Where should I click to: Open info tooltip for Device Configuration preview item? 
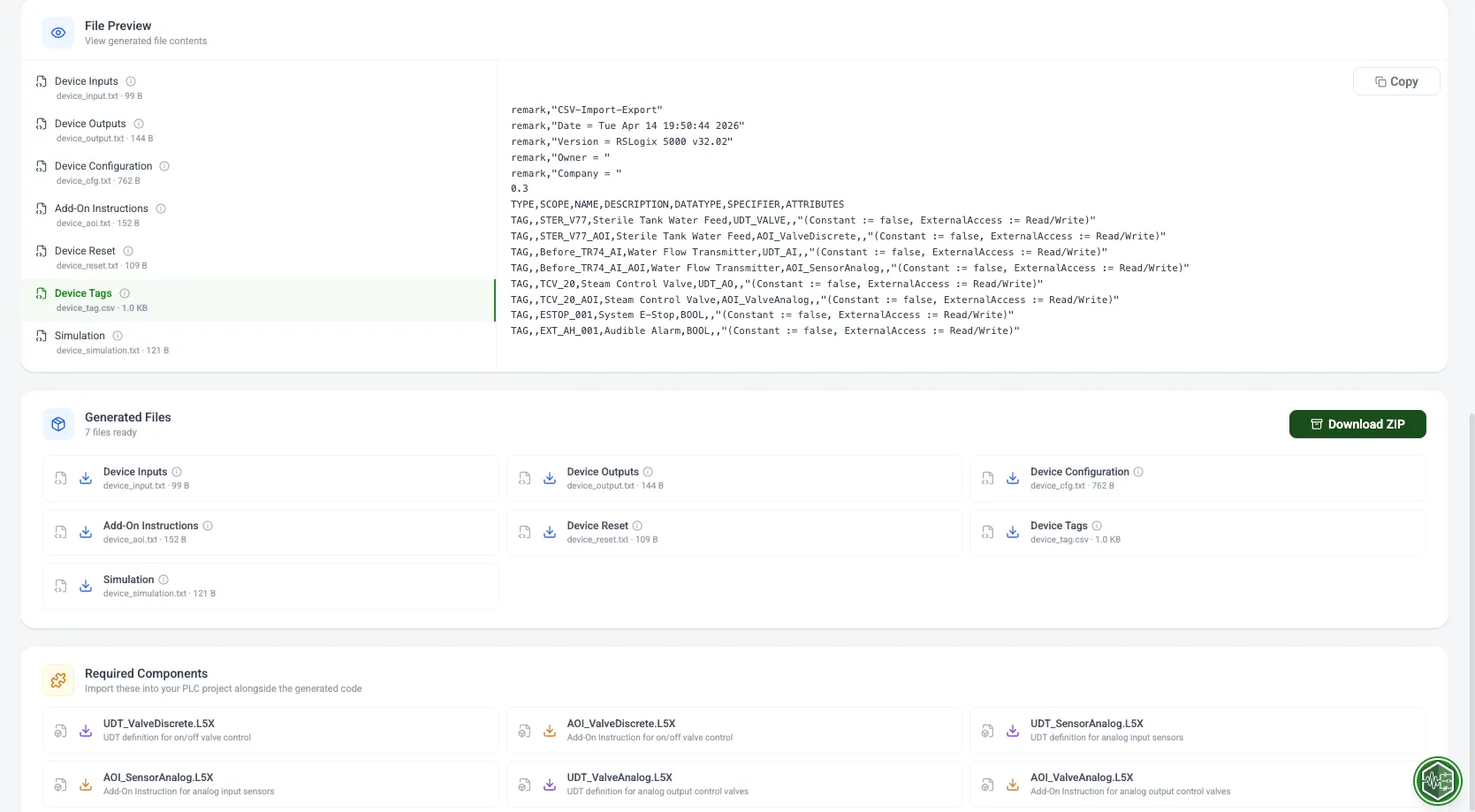164,166
